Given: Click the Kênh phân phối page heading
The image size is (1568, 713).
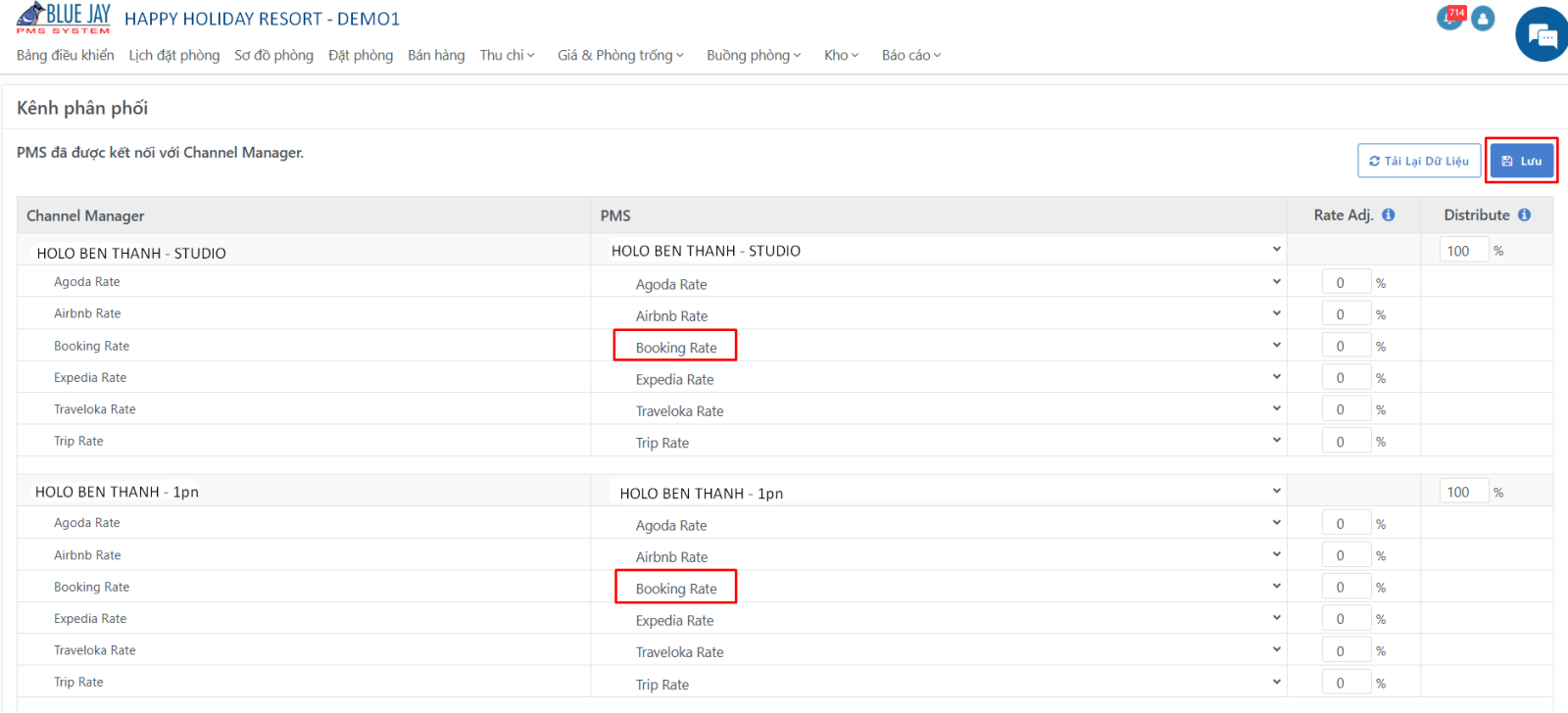Looking at the screenshot, I should coord(82,108).
